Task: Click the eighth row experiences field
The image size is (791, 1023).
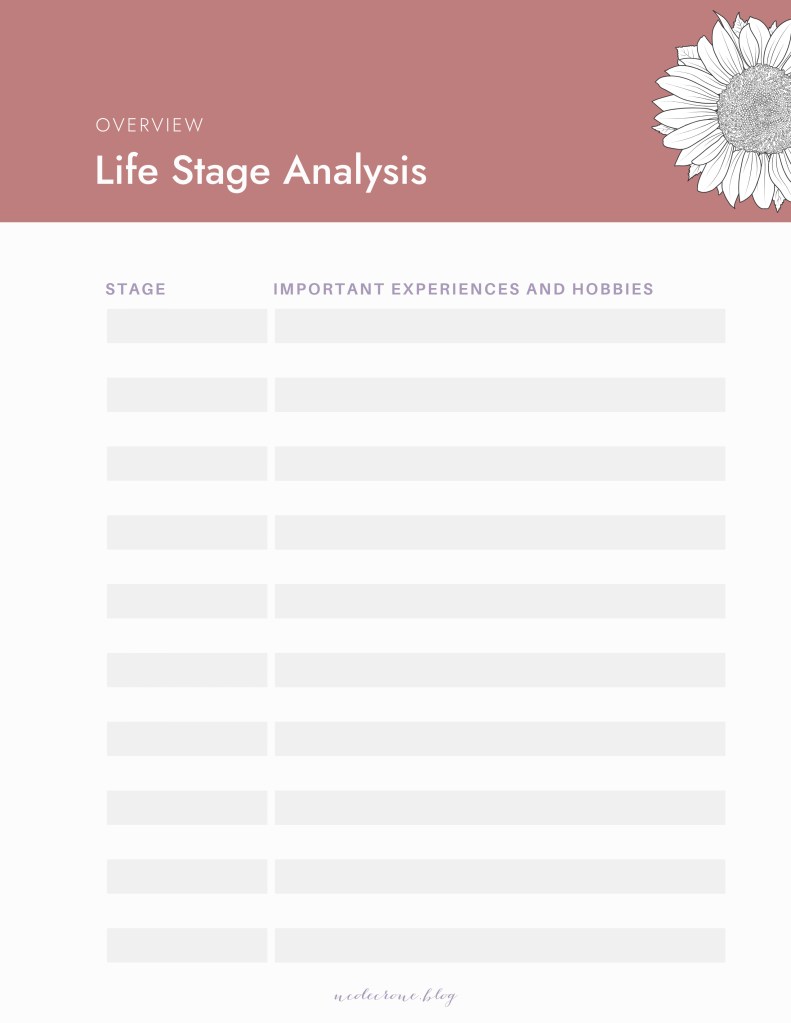Action: click(x=500, y=808)
